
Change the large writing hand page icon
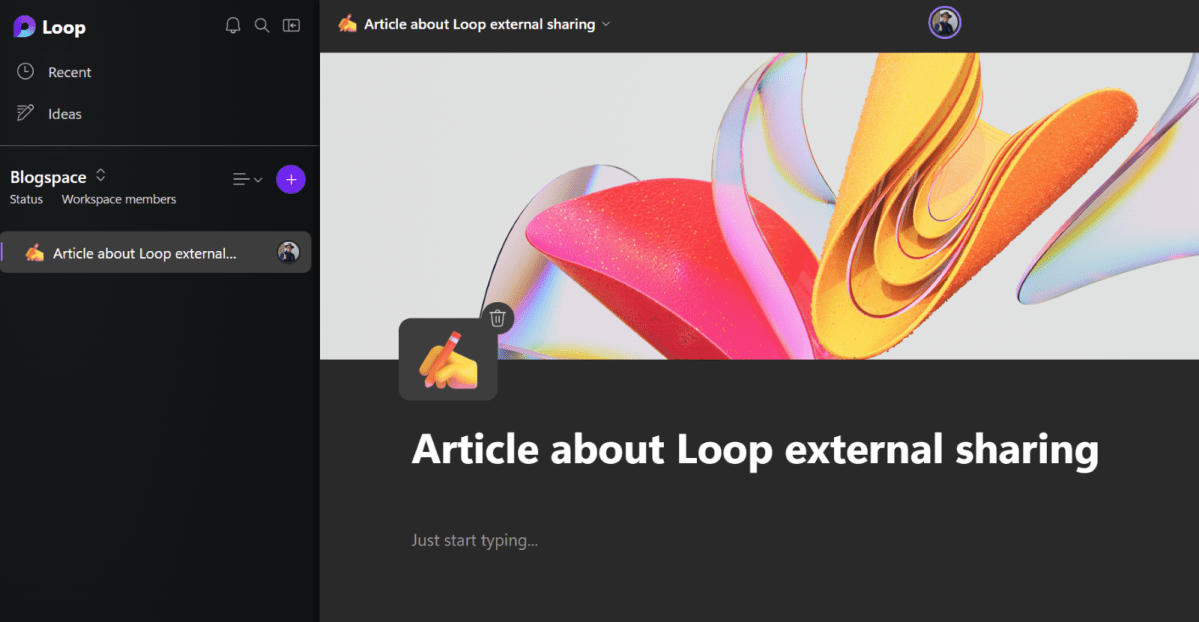pos(448,360)
